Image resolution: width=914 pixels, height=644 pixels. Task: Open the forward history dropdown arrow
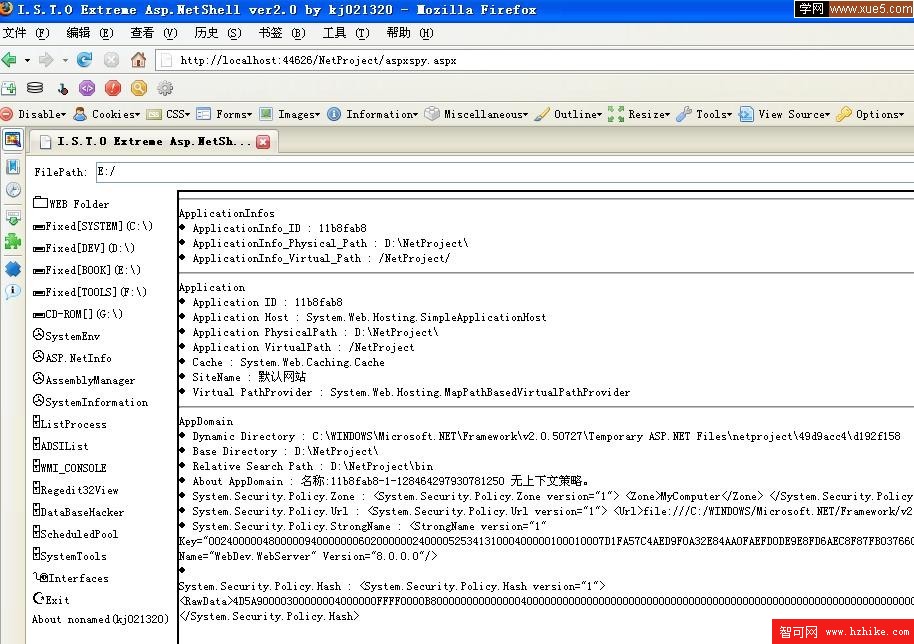(65, 60)
